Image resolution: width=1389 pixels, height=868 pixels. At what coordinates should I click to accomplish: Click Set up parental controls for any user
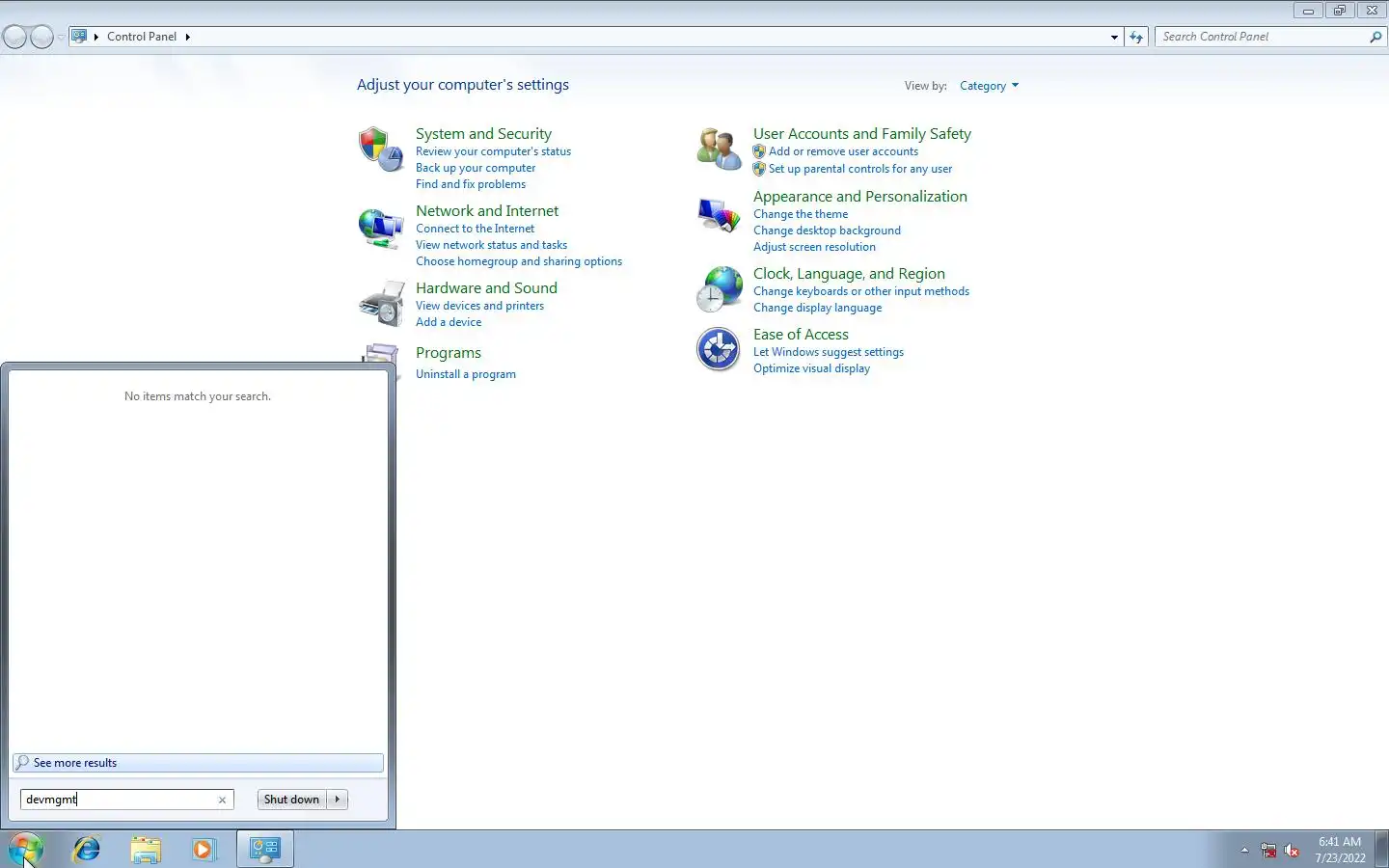point(860,169)
